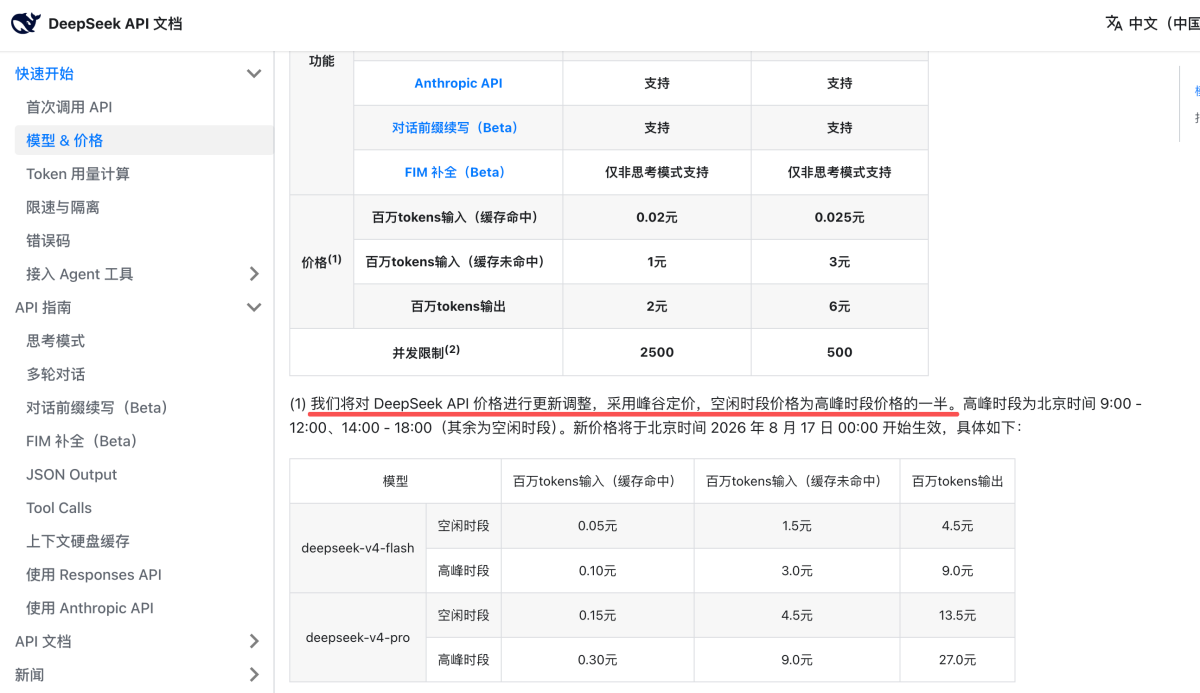Follow FIM 补全（Beta）table link
The height and width of the screenshot is (693, 1200).
(458, 172)
